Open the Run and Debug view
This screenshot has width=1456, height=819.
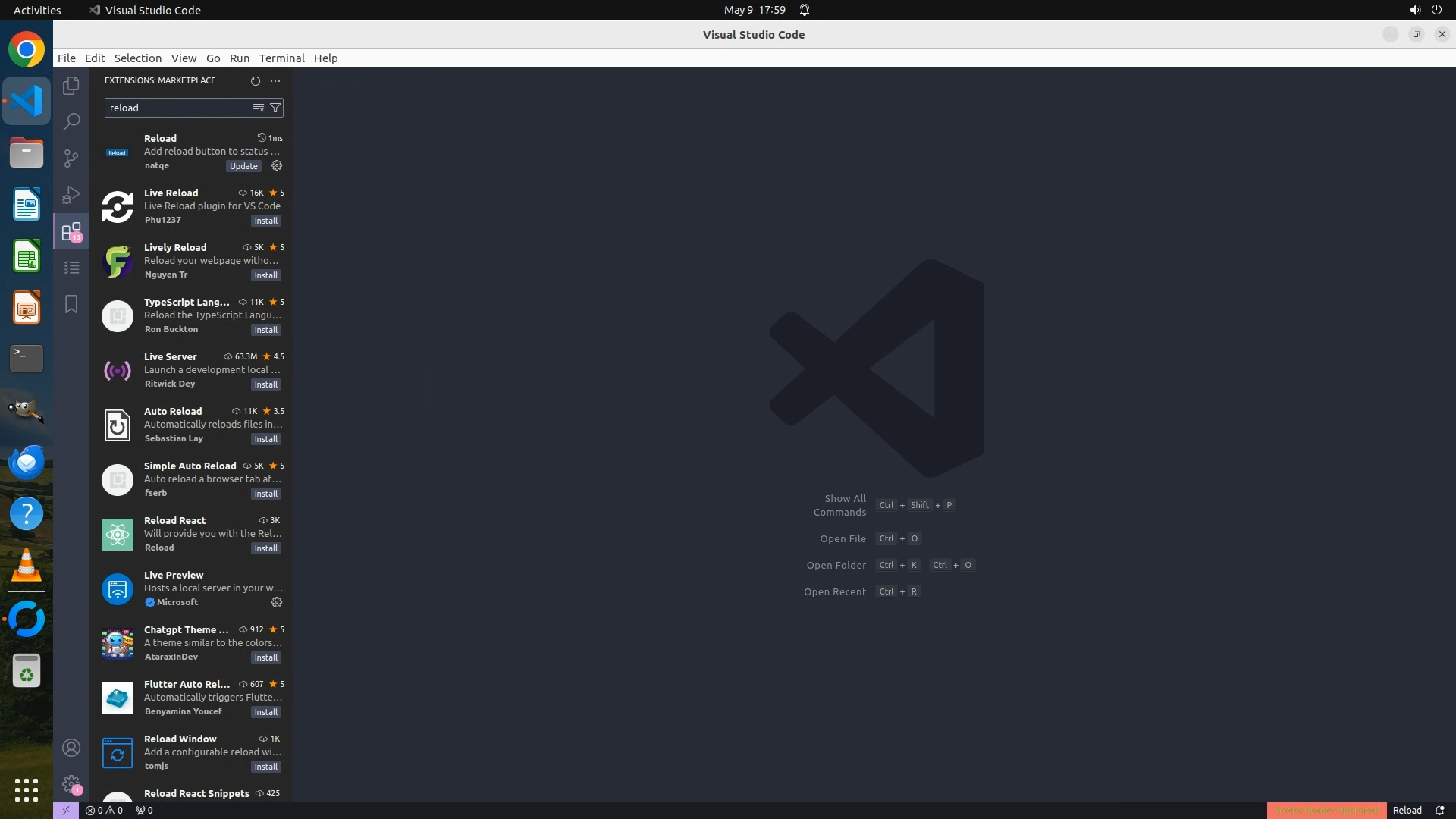point(71,195)
